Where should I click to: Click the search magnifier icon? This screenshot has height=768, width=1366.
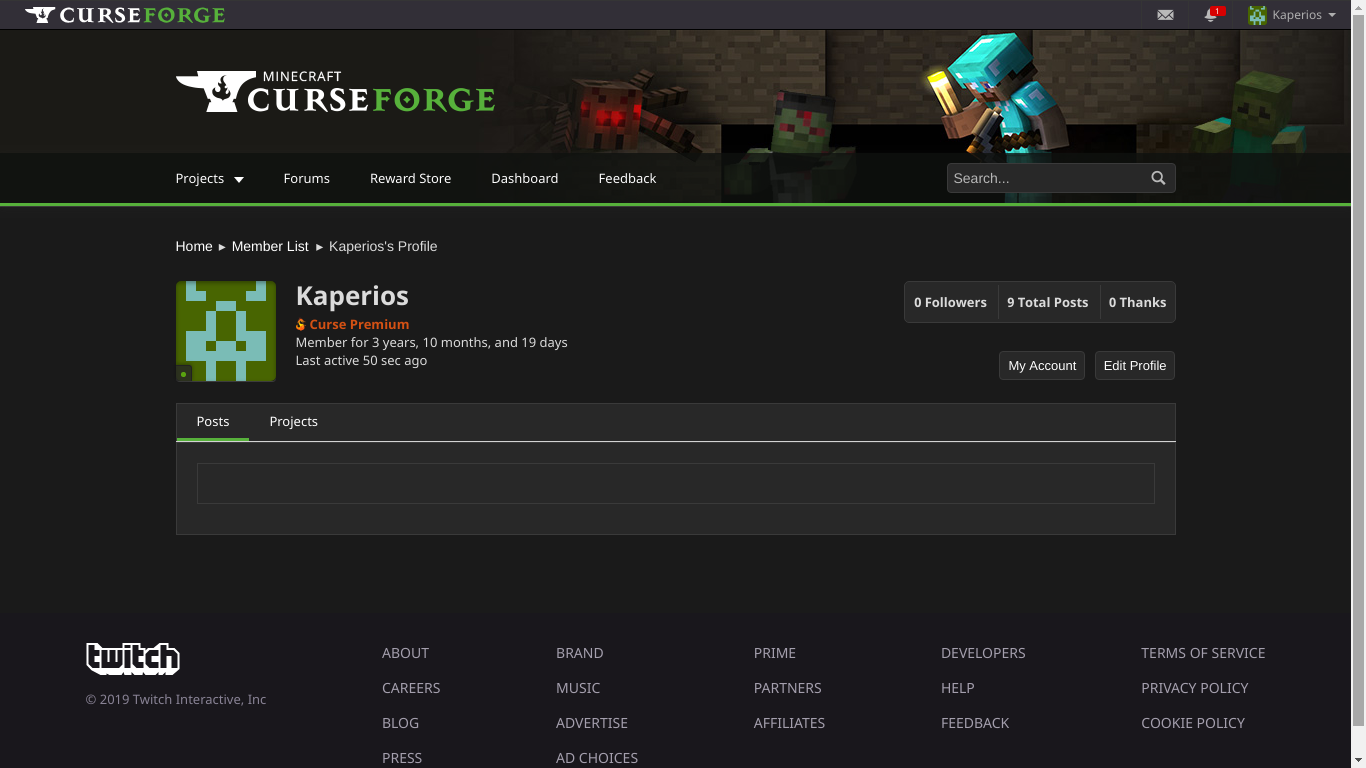pos(1157,177)
